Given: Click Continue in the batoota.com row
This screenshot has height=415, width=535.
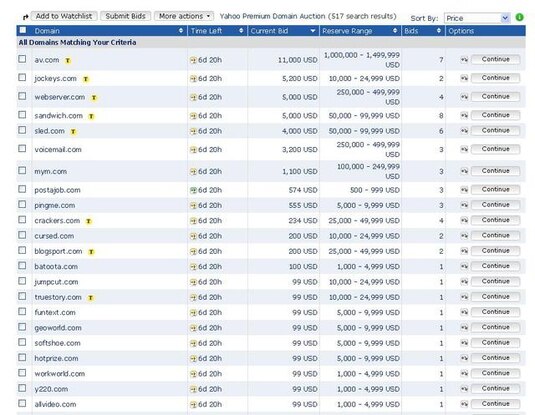Looking at the screenshot, I should click(x=495, y=266).
